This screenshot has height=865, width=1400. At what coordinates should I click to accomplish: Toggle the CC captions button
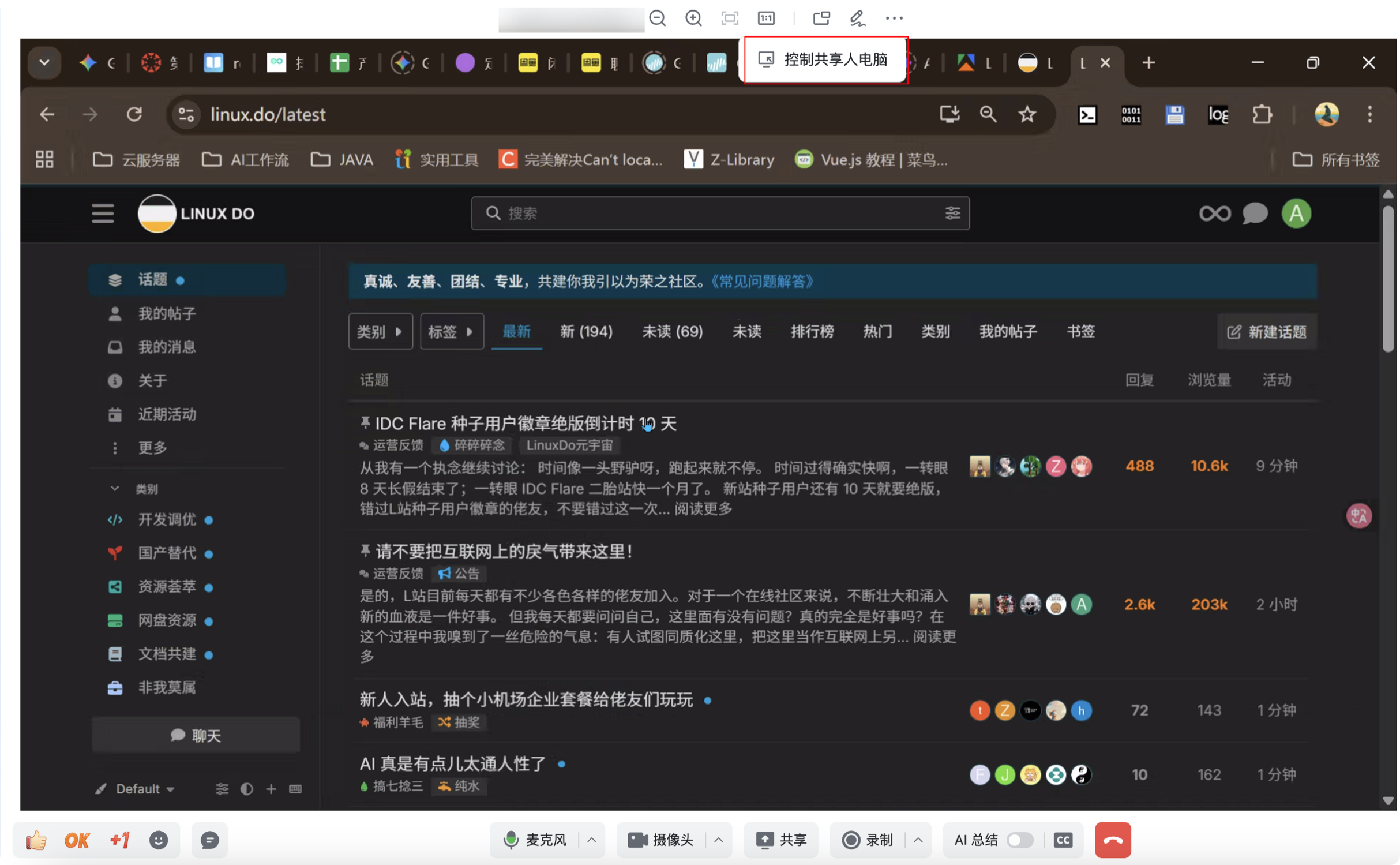pyautogui.click(x=1063, y=840)
